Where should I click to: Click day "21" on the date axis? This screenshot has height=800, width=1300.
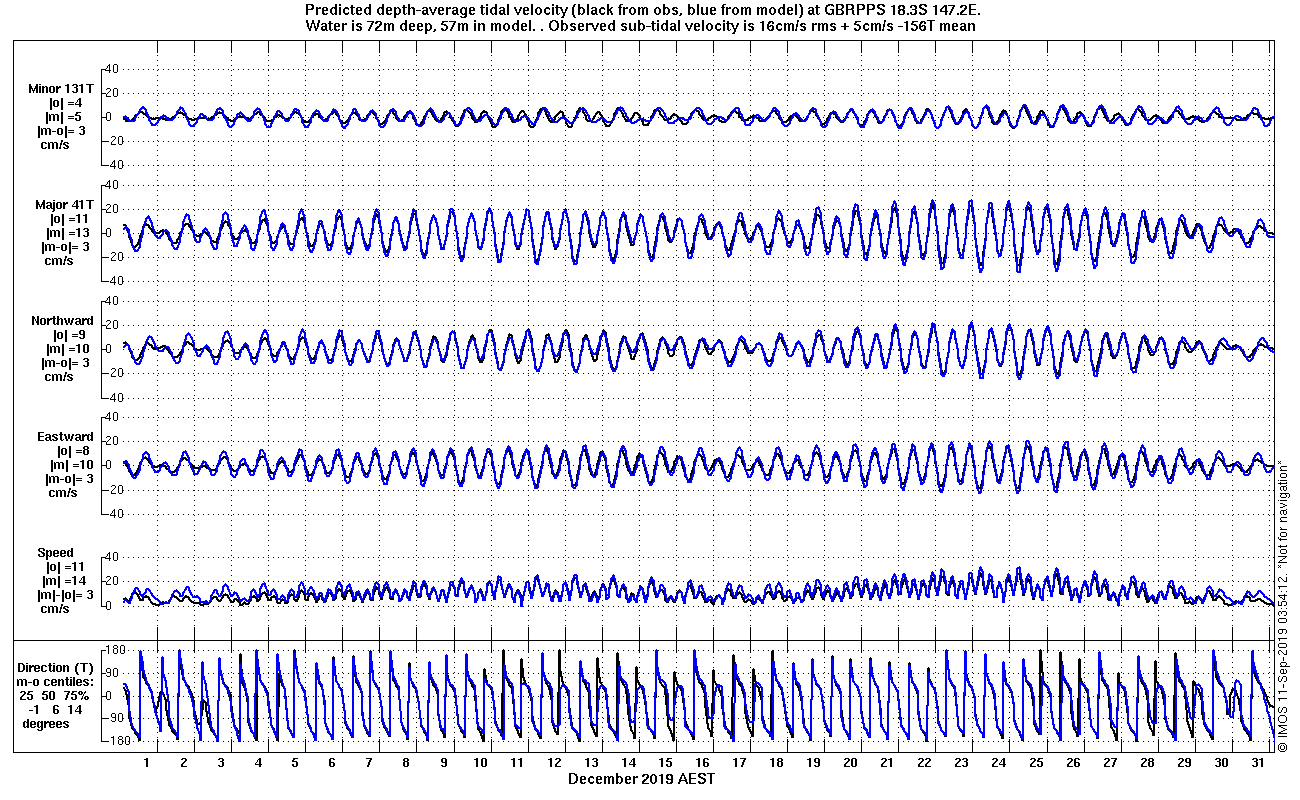(x=887, y=763)
